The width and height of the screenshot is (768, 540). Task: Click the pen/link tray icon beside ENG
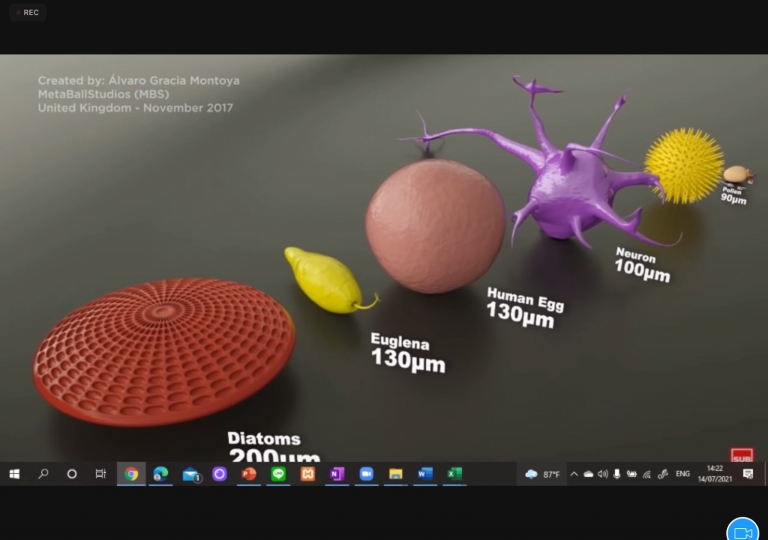point(663,474)
